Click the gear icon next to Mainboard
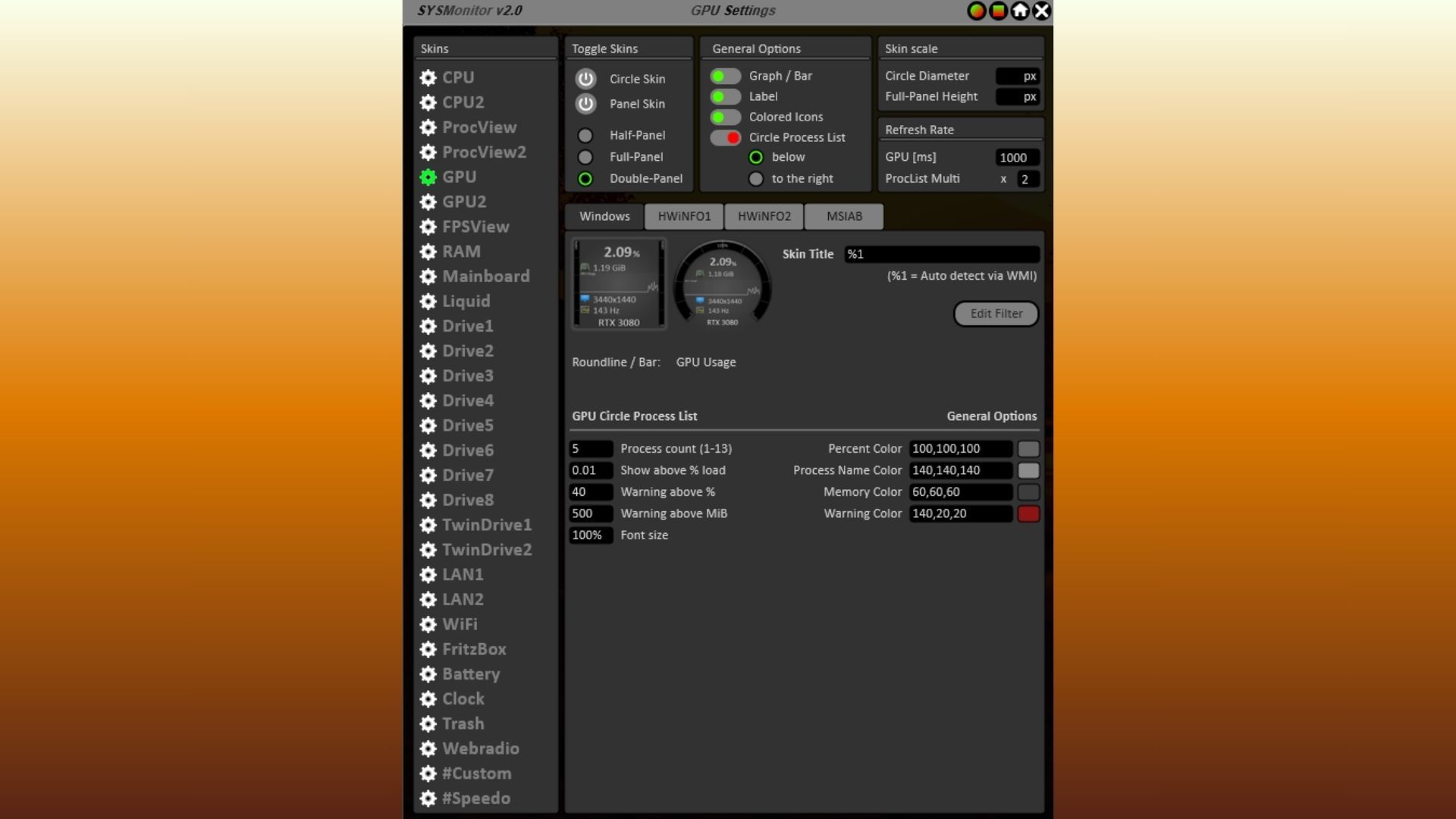 point(428,277)
